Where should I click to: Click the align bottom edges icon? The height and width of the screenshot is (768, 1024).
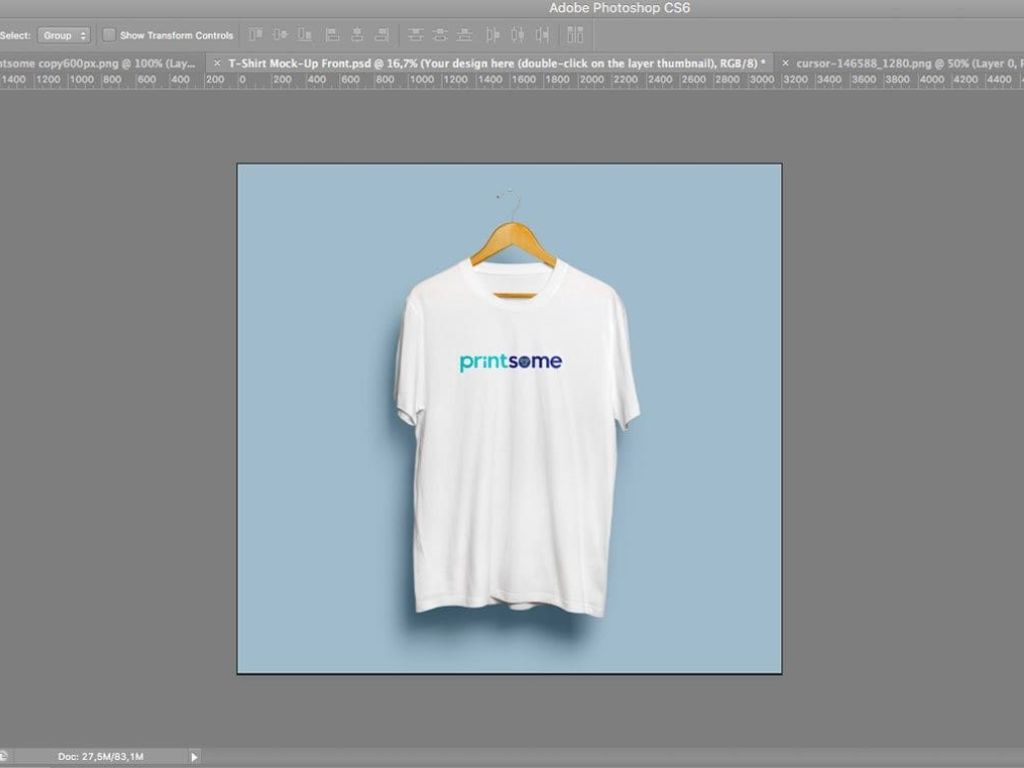click(x=305, y=35)
